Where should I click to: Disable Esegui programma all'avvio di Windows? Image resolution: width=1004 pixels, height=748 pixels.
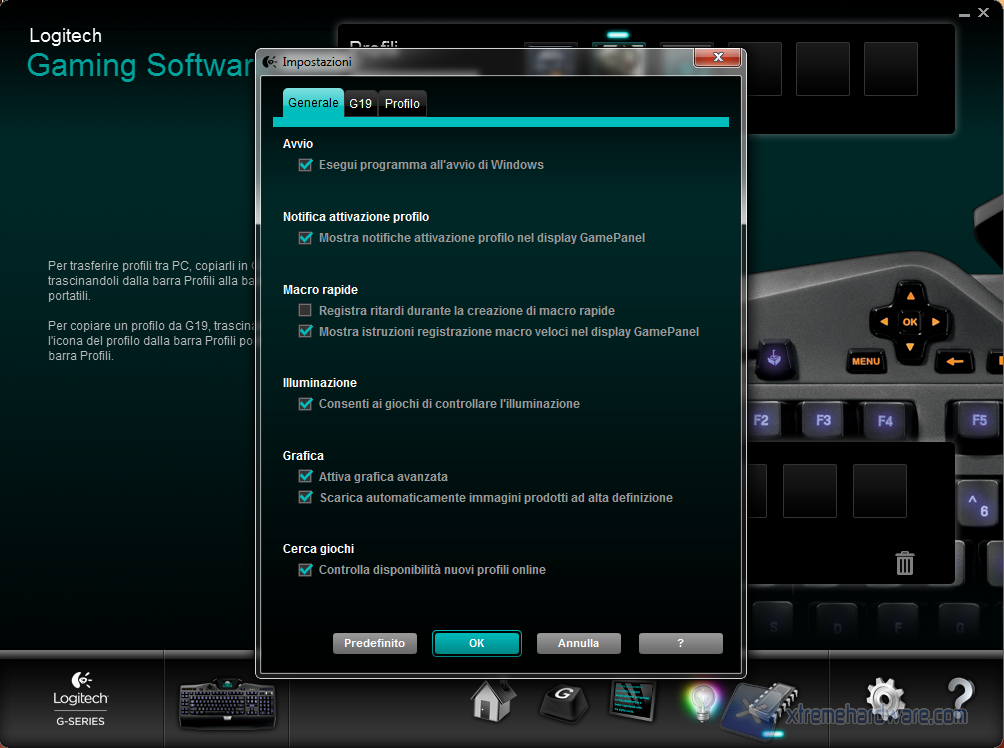tap(306, 165)
